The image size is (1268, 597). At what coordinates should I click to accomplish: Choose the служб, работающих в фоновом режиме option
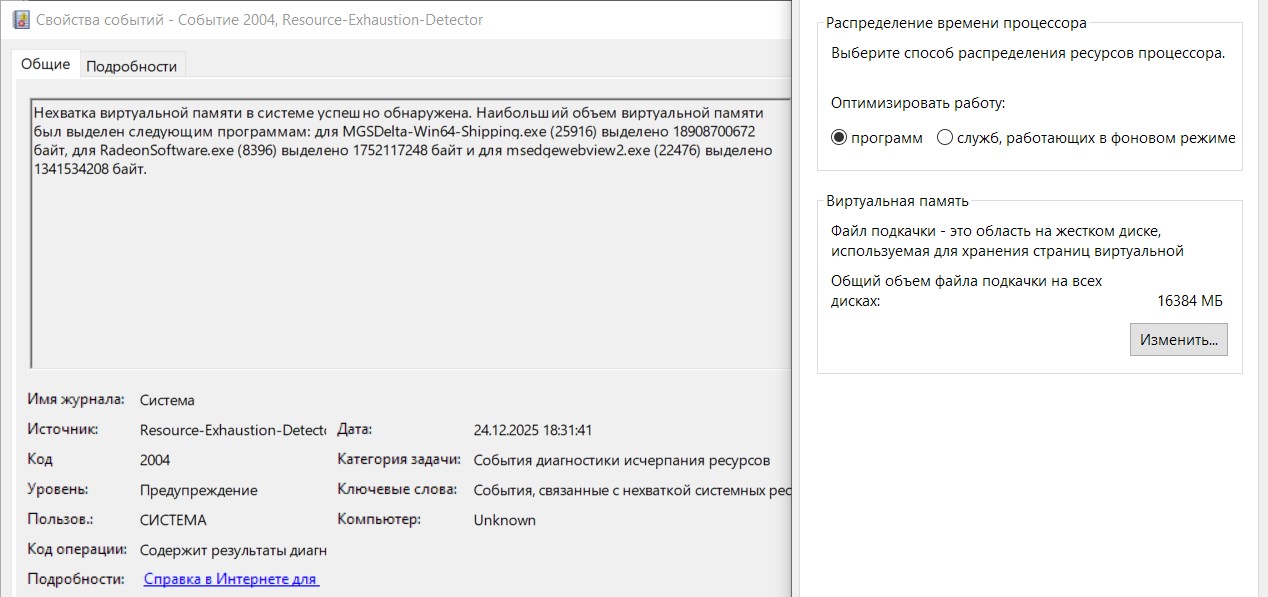pyautogui.click(x=945, y=138)
